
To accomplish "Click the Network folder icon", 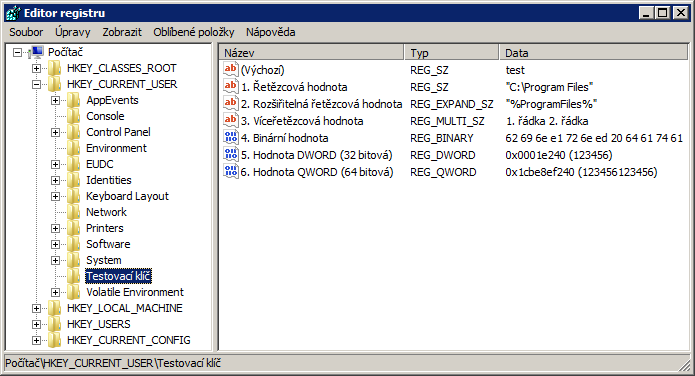I will pos(74,212).
